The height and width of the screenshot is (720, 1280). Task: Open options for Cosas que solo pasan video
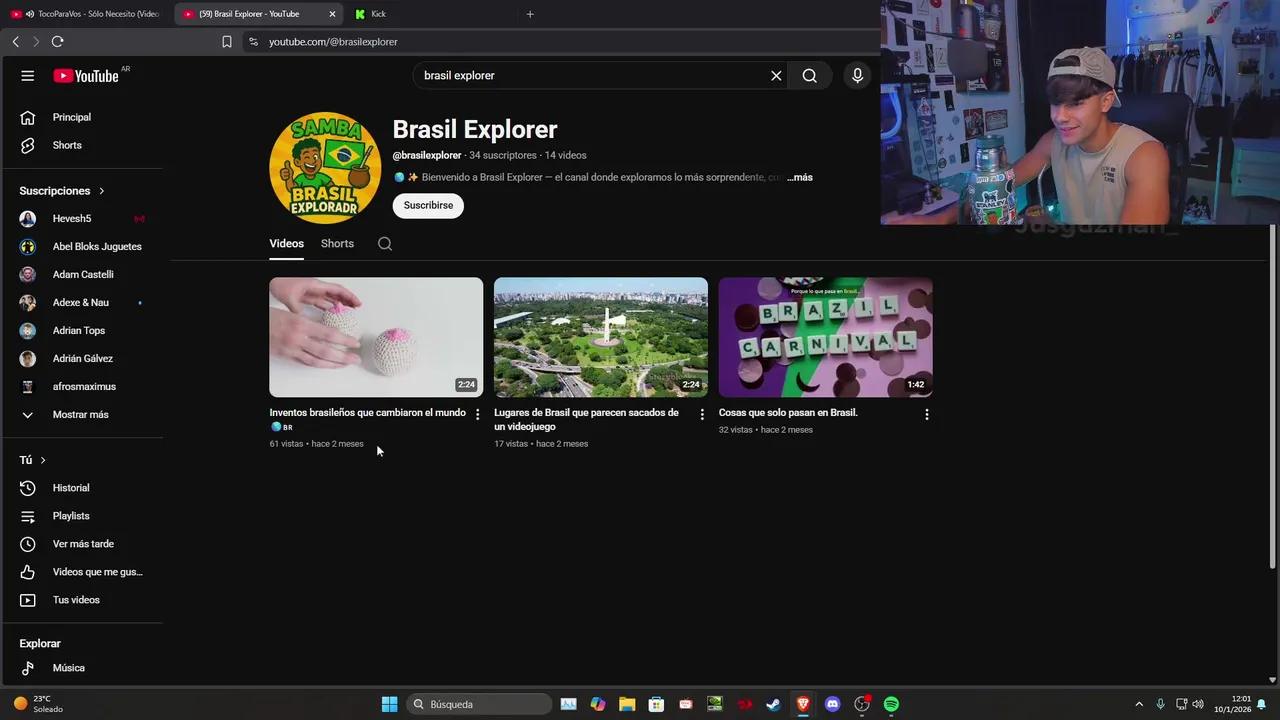927,414
